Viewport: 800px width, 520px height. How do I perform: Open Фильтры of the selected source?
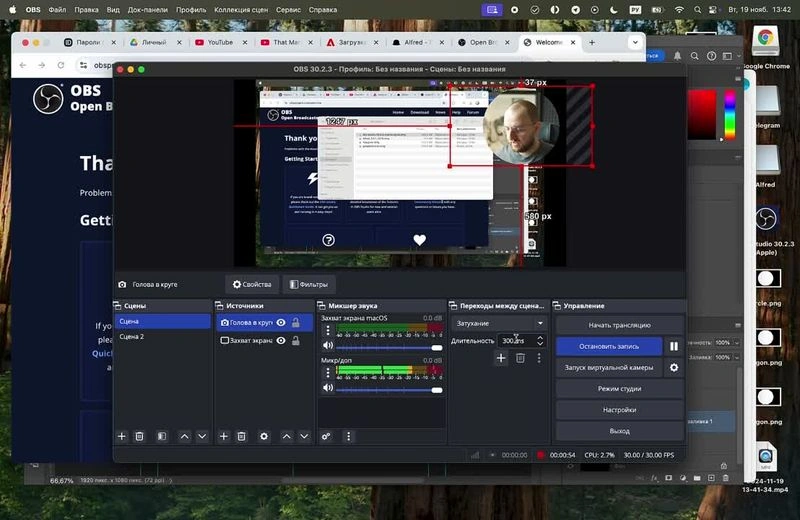click(309, 285)
